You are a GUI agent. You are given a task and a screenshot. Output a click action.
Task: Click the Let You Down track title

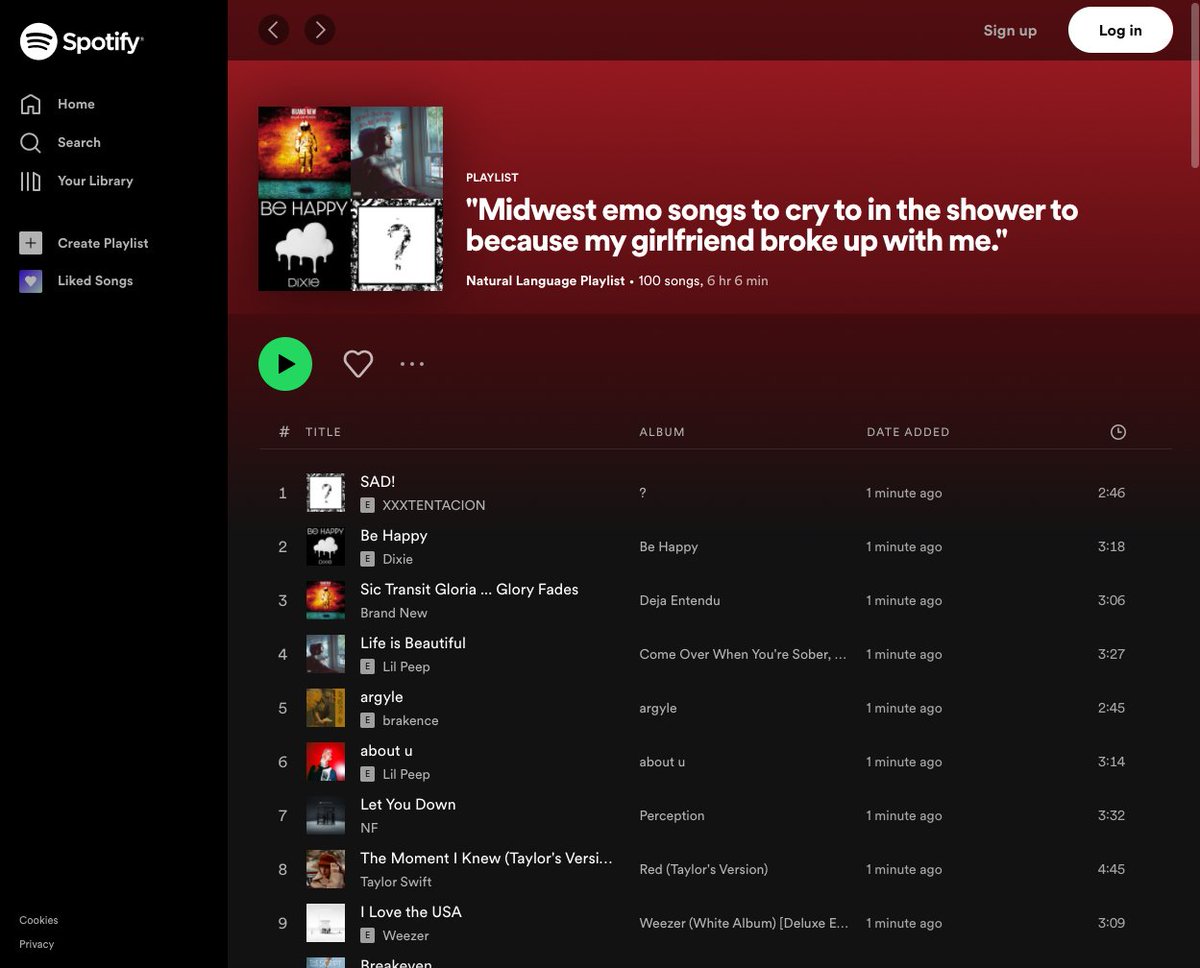pyautogui.click(x=408, y=805)
